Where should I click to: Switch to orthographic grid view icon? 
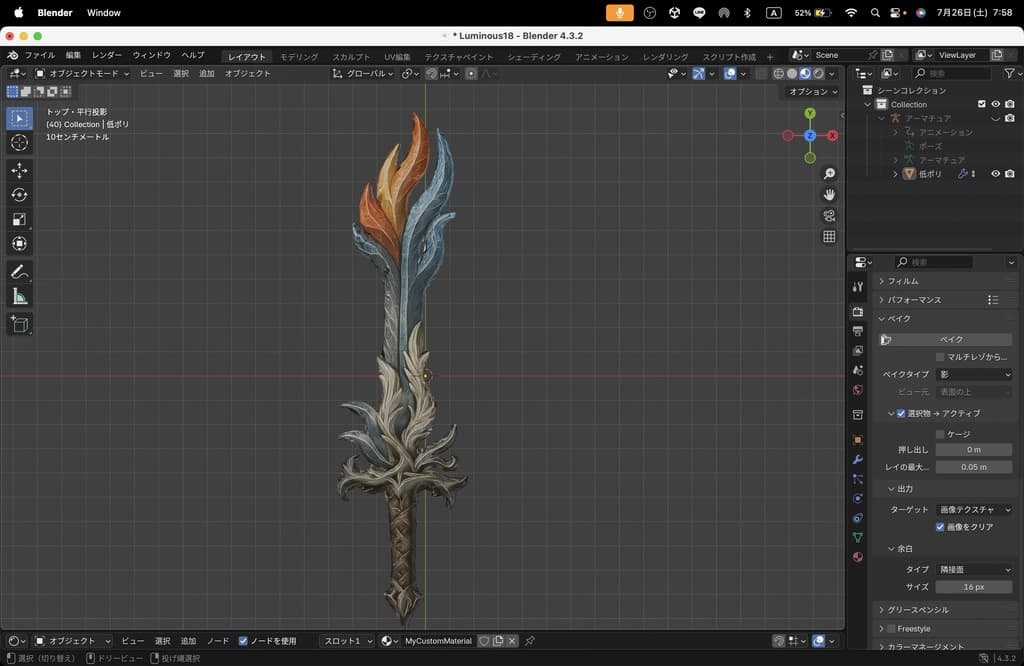829,237
